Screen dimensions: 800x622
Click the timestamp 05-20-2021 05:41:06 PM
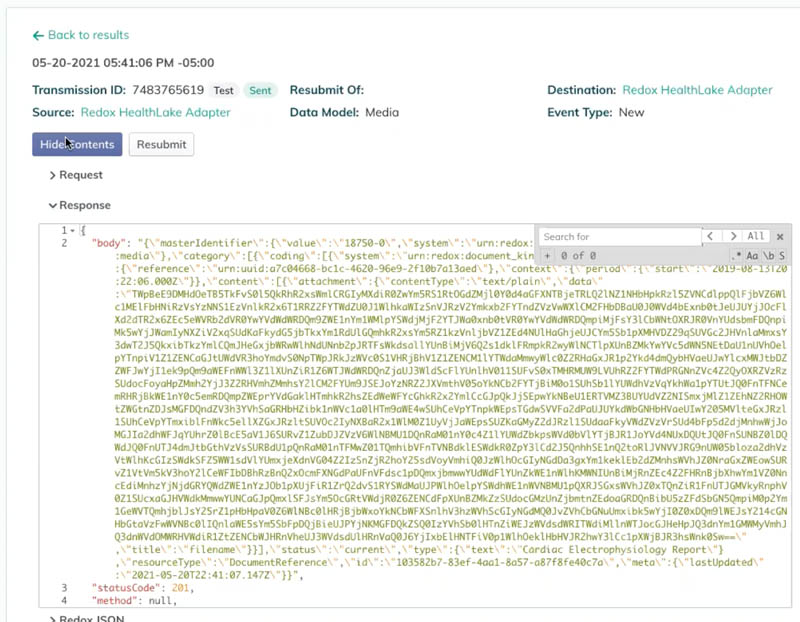click(103, 63)
